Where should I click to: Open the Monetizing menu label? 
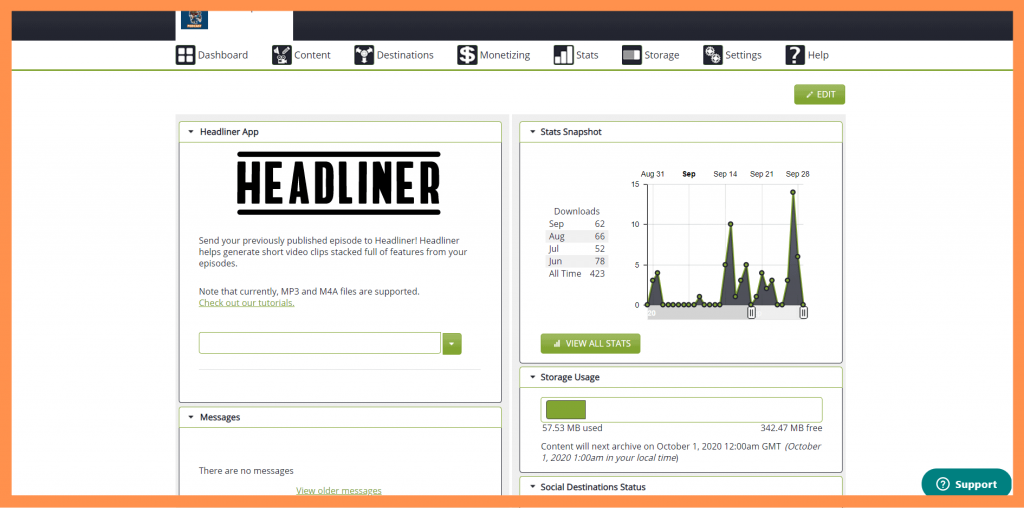pos(505,55)
